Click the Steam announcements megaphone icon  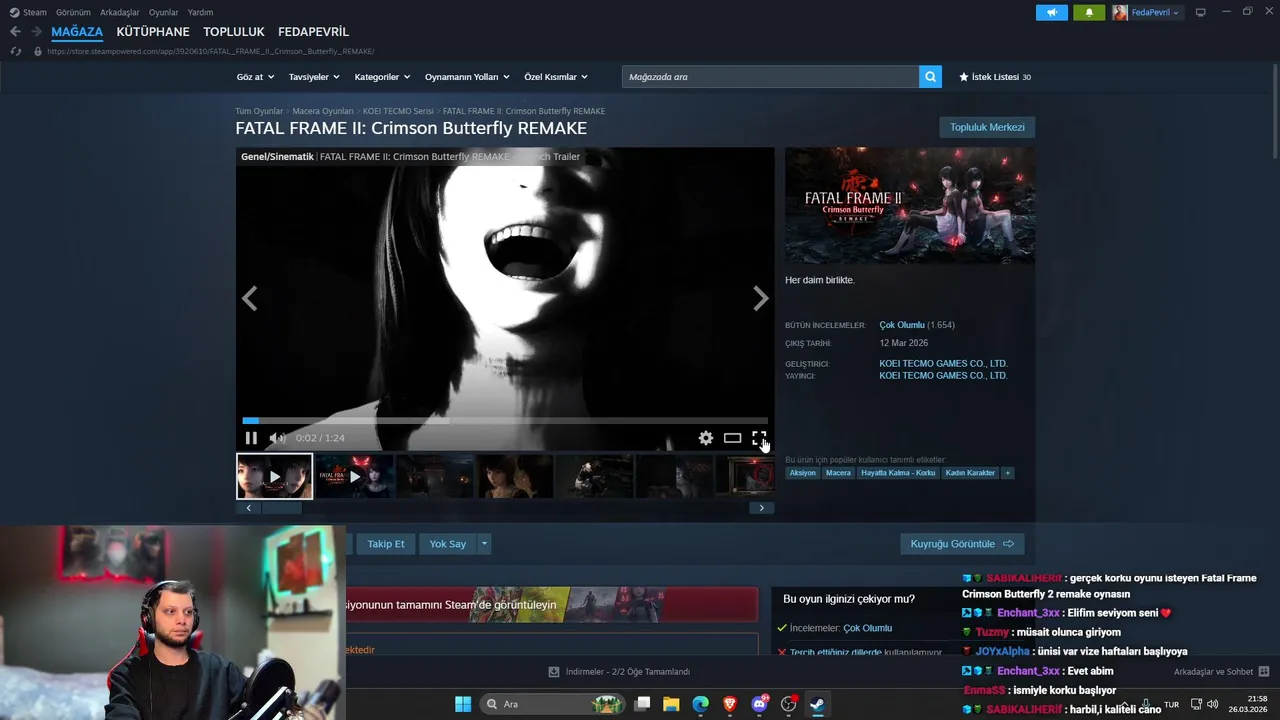coord(1051,12)
